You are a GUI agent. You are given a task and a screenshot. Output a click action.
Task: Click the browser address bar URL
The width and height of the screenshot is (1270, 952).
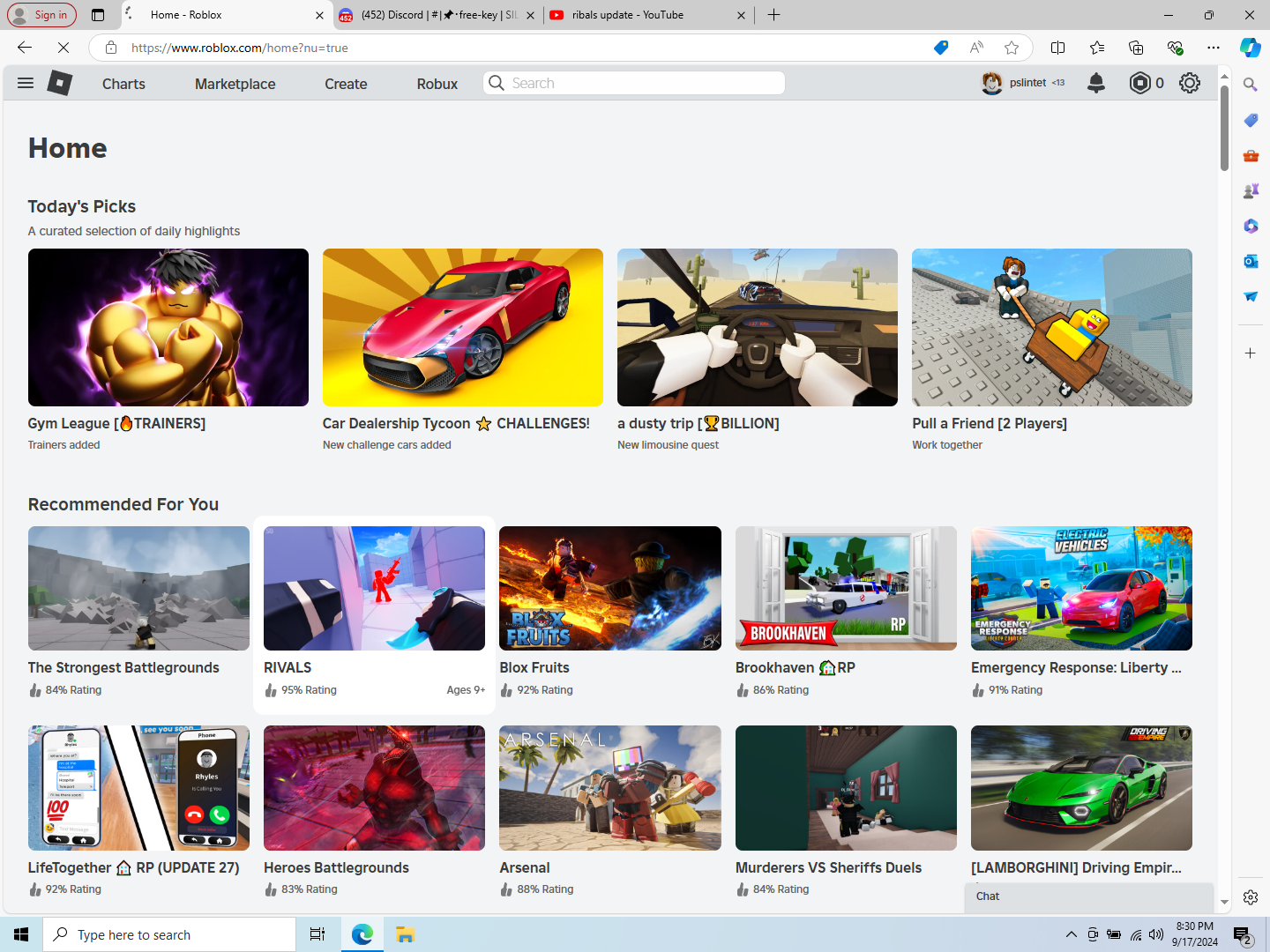(240, 48)
